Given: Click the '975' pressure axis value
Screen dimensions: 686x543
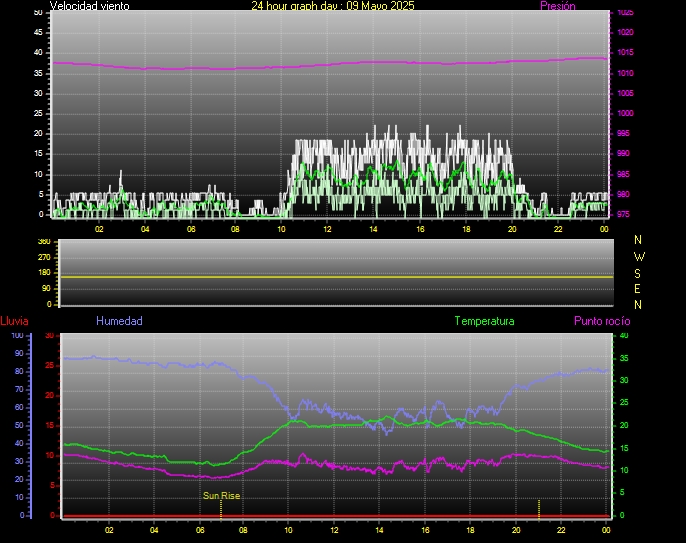Looking at the screenshot, I should pos(623,214).
